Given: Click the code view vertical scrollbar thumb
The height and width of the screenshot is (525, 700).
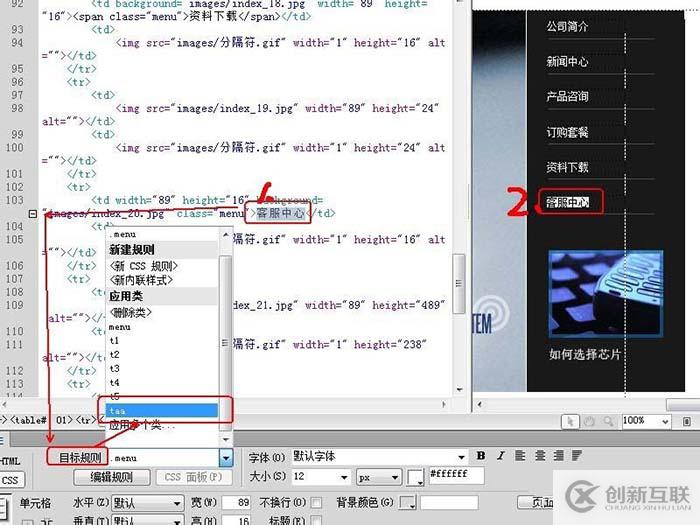Looking at the screenshot, I should pos(458,283).
